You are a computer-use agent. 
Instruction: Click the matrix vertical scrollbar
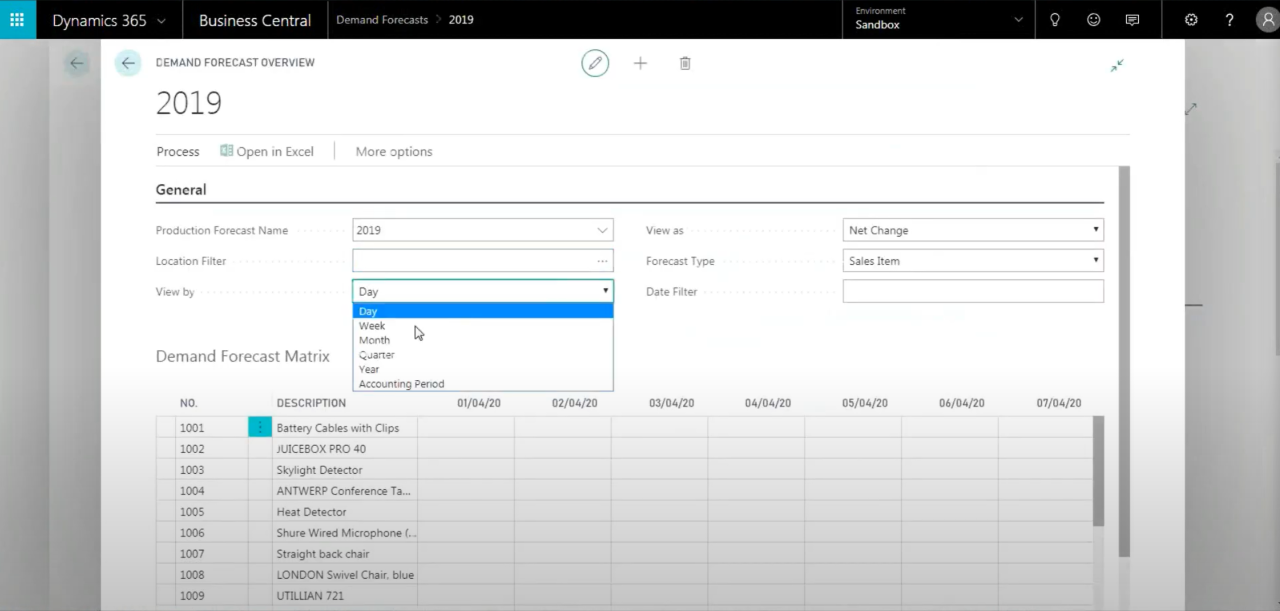[x=1098, y=470]
